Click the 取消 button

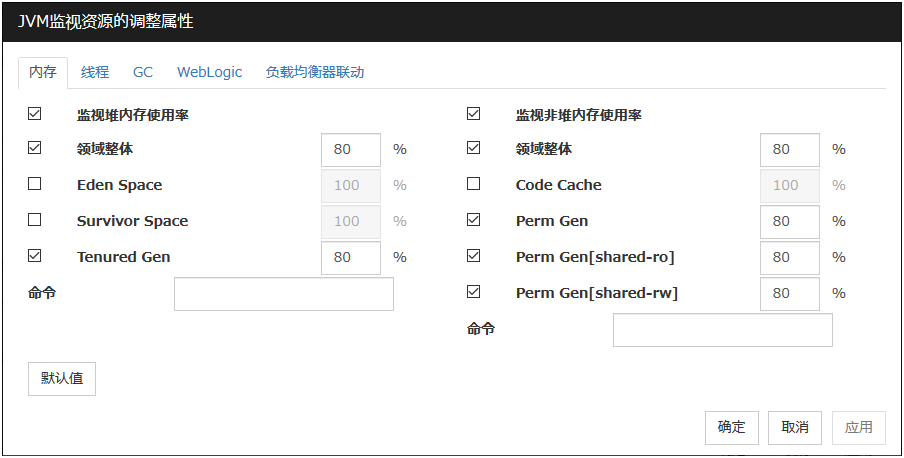[795, 427]
